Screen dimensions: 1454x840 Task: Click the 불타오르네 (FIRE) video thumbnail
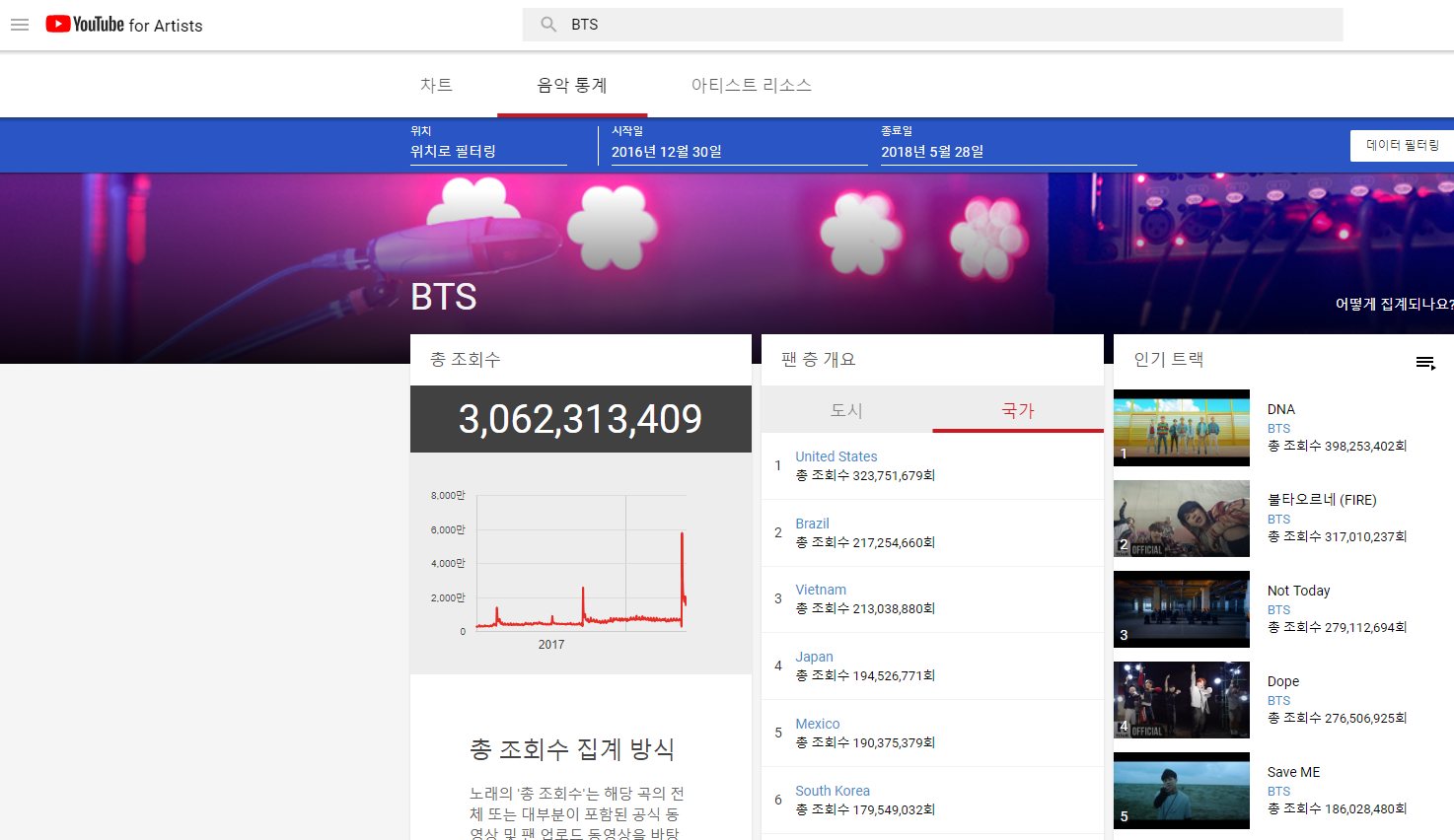[1181, 519]
